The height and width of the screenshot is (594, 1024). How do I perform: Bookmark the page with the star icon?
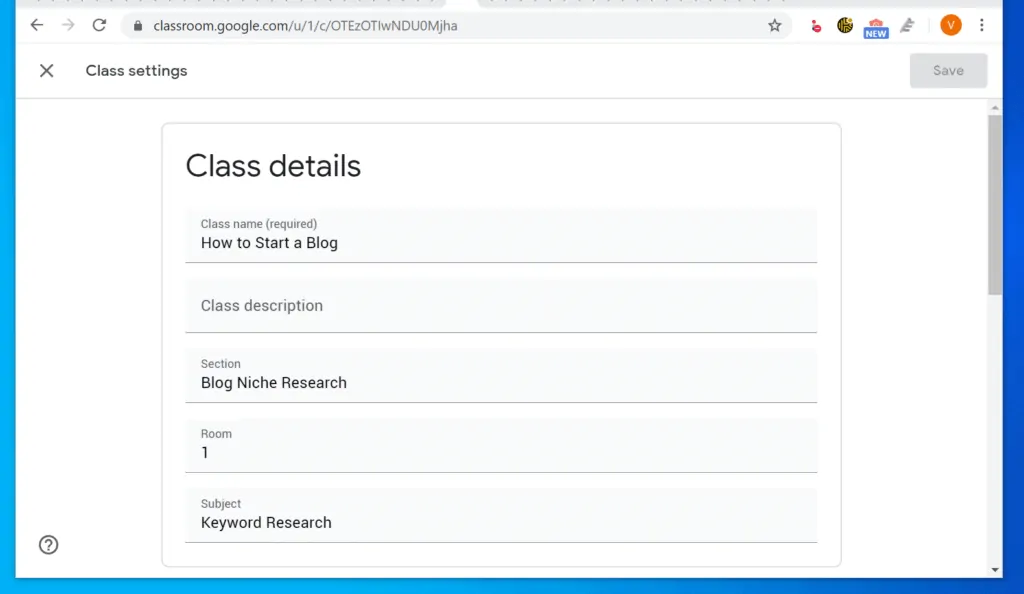[775, 26]
